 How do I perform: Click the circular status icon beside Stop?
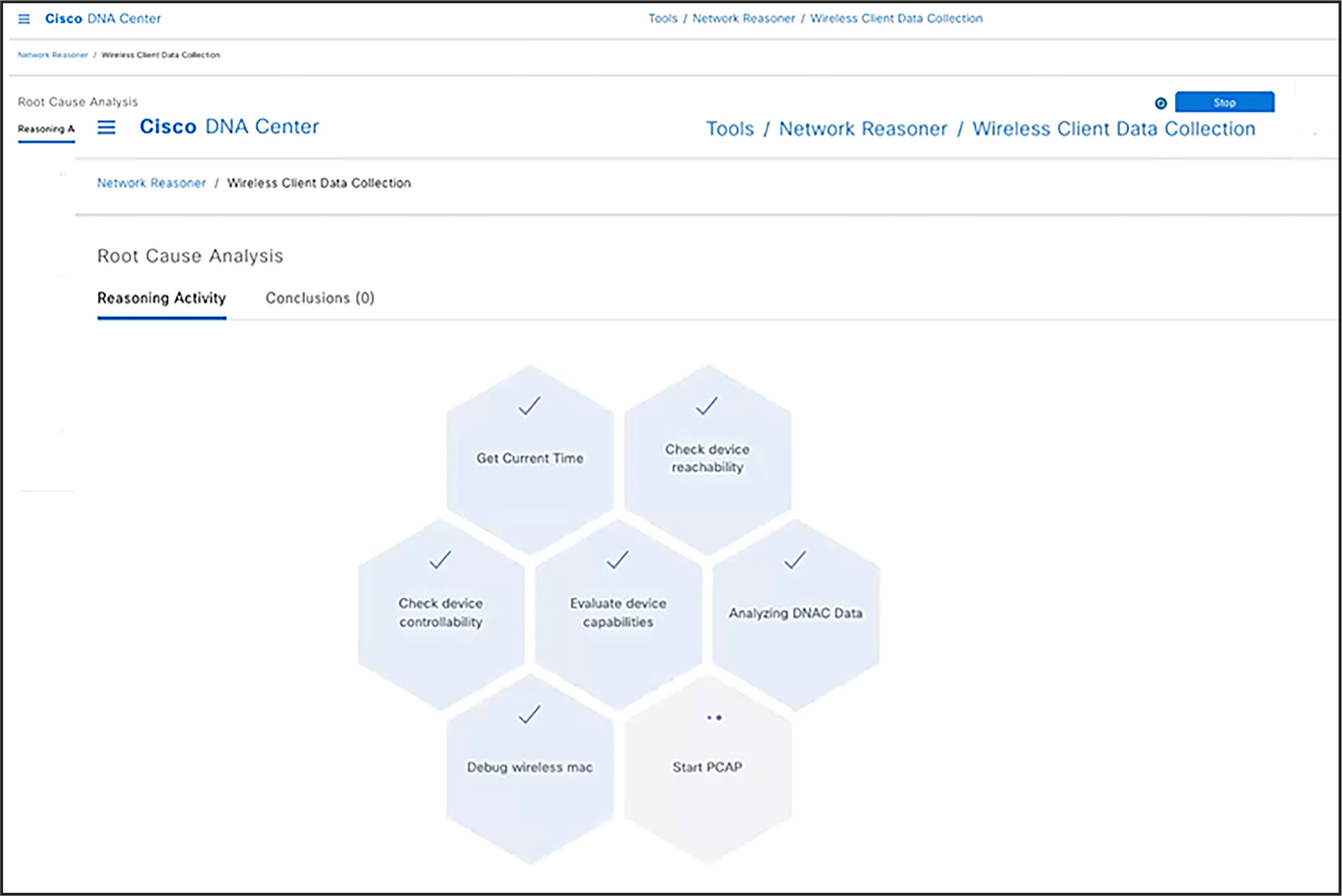1160,103
